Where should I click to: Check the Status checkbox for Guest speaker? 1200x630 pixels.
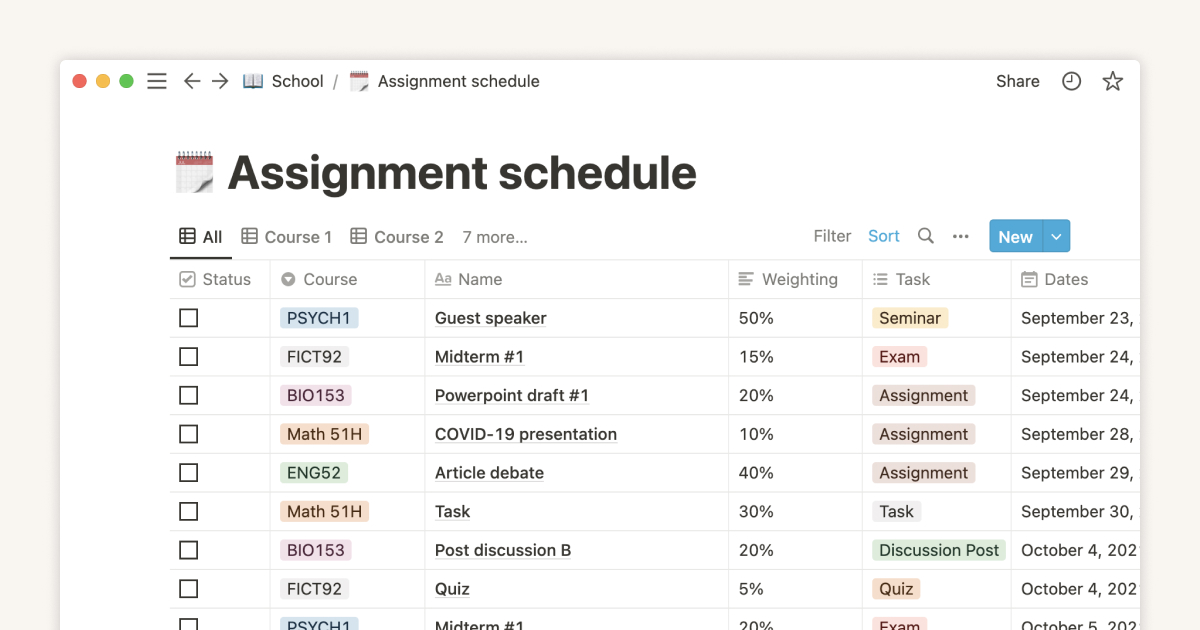[188, 317]
